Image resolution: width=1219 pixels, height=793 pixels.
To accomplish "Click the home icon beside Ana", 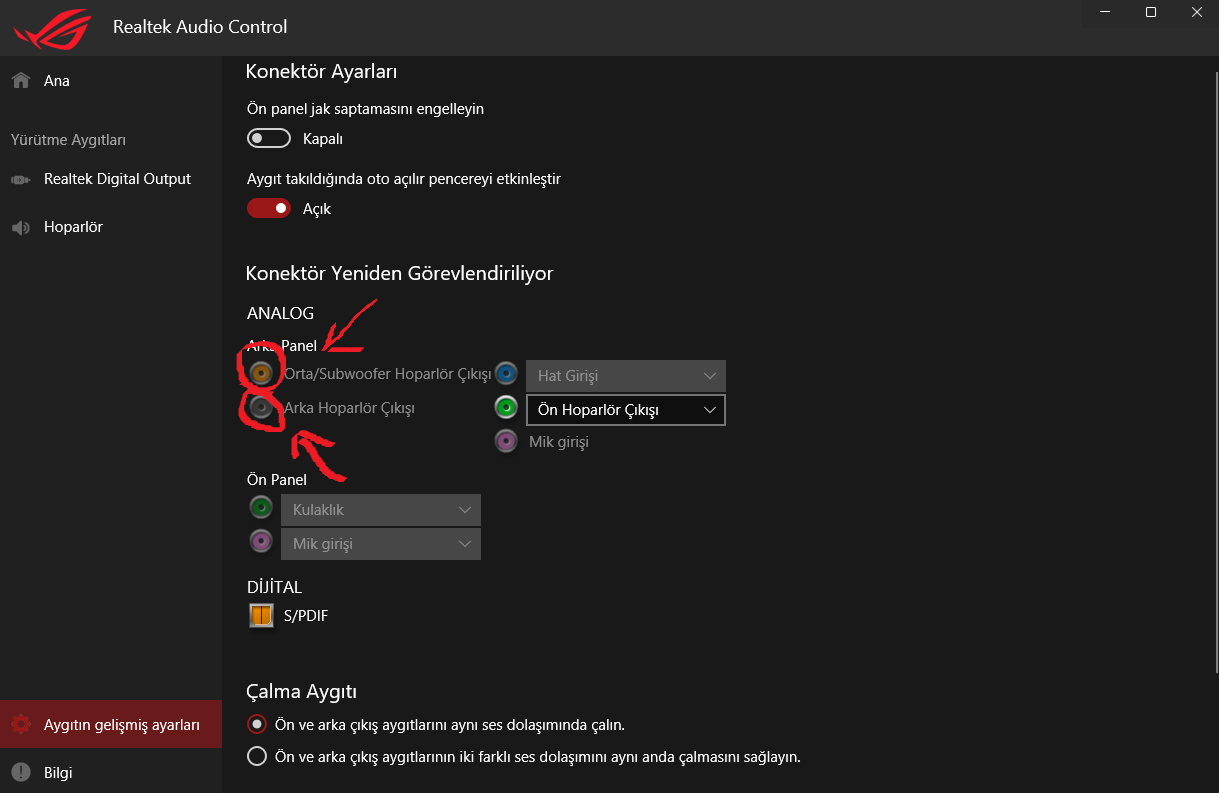I will pos(20,81).
